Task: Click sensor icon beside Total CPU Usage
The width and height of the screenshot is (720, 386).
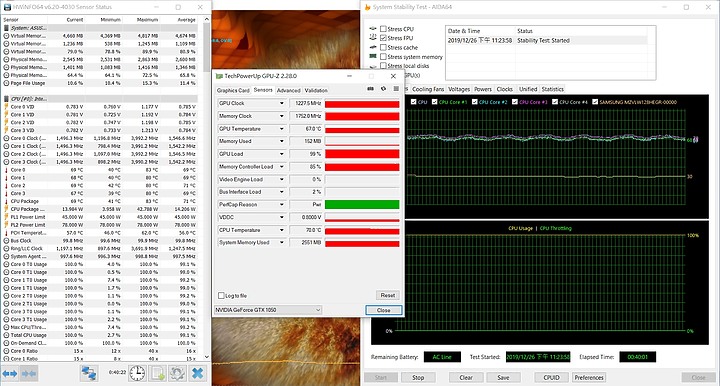Action: pos(6,335)
